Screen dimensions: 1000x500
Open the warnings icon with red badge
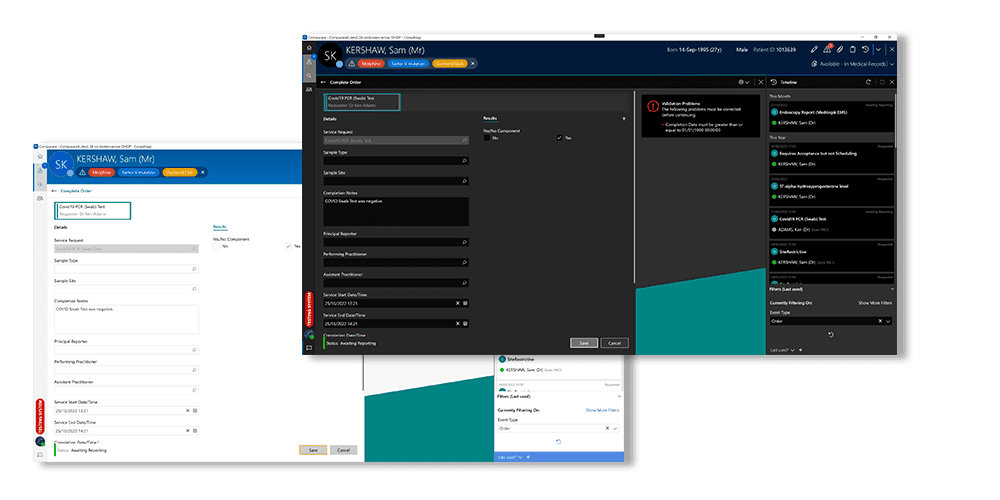827,48
